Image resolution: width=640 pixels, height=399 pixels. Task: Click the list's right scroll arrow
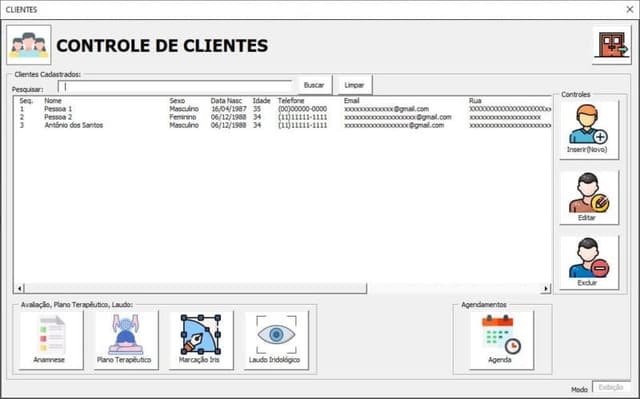546,288
